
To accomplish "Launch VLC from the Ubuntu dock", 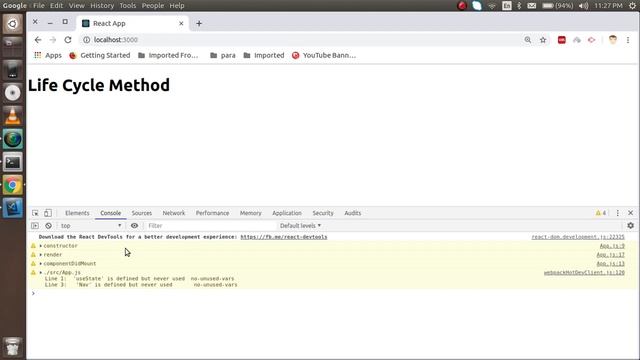I will (x=13, y=116).
